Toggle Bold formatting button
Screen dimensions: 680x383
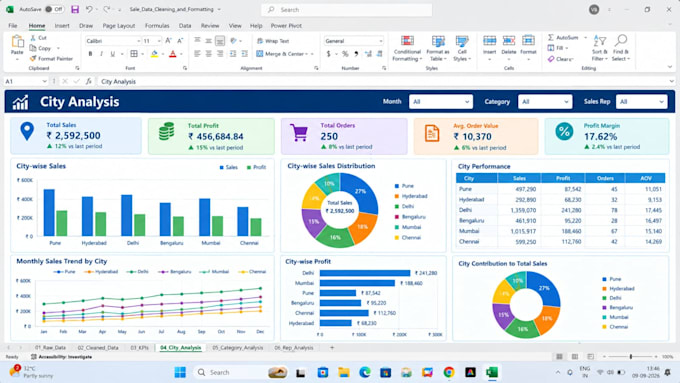pyautogui.click(x=90, y=54)
